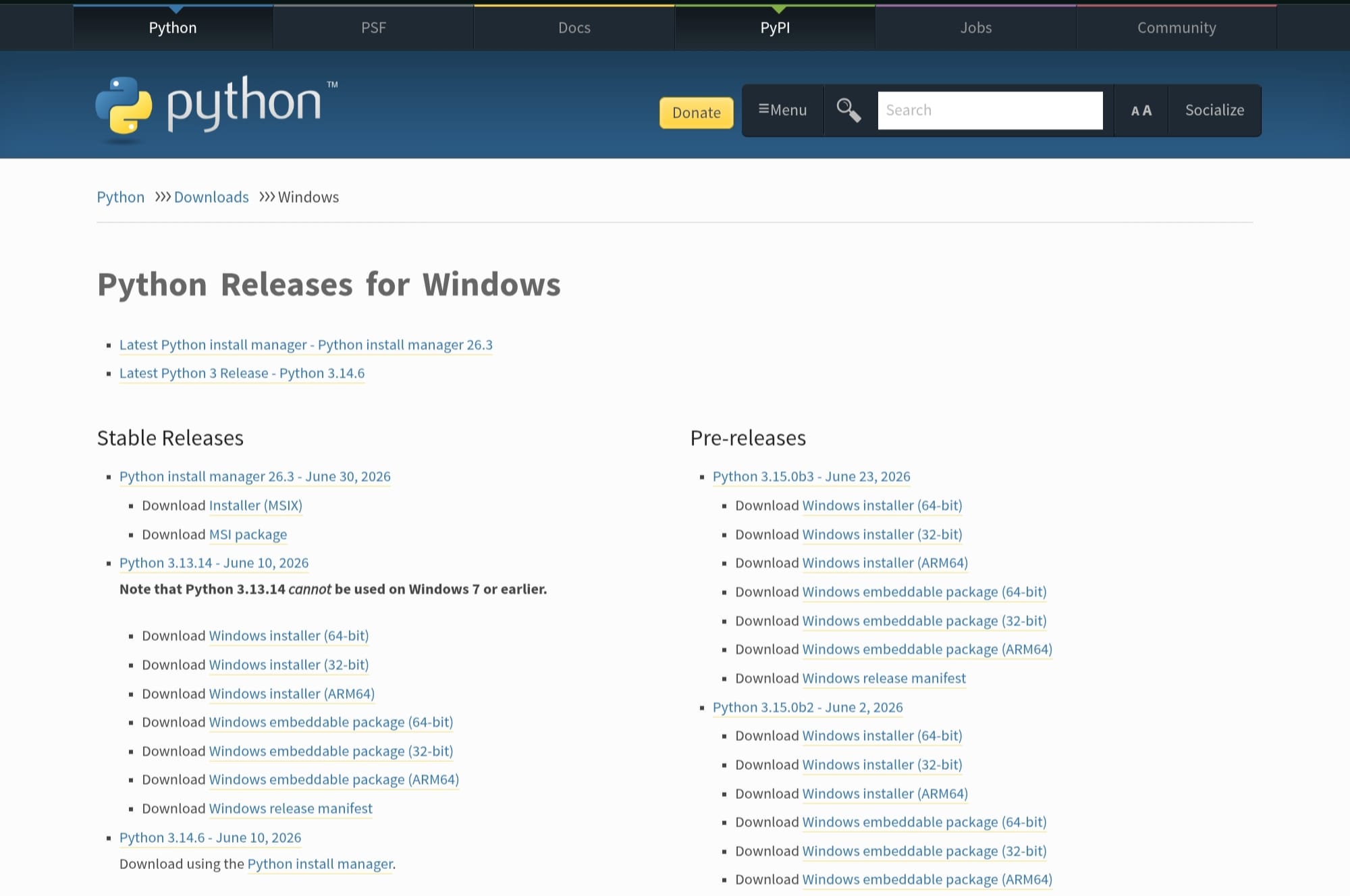The image size is (1350, 896).
Task: Focus the Search input field
Action: (990, 110)
